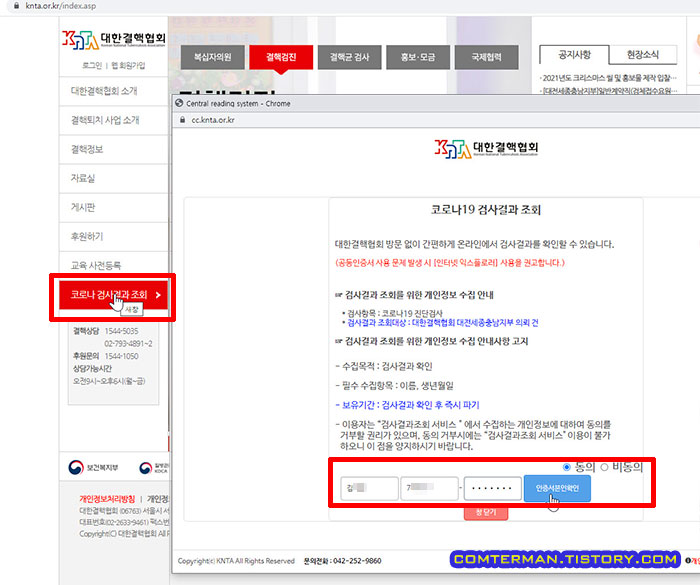Click the 코로나19 검사결과 조회 heading
Screen dimensions: 700x585
[x=486, y=210]
